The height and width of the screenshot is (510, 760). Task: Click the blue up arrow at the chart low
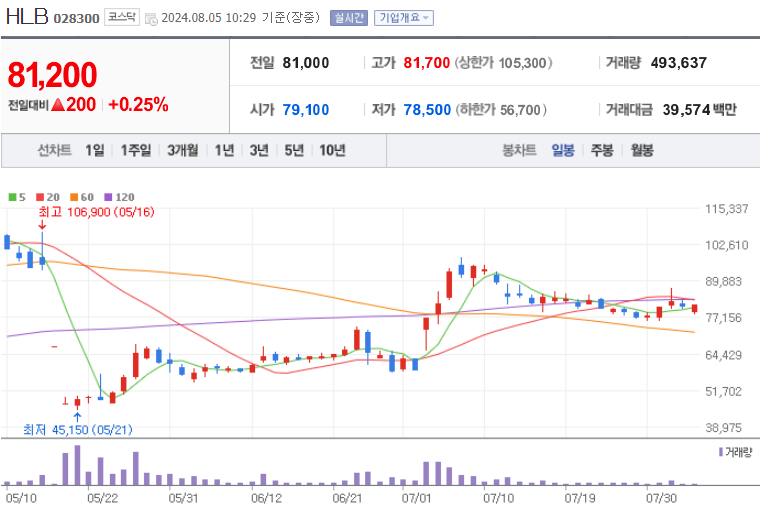[x=77, y=417]
